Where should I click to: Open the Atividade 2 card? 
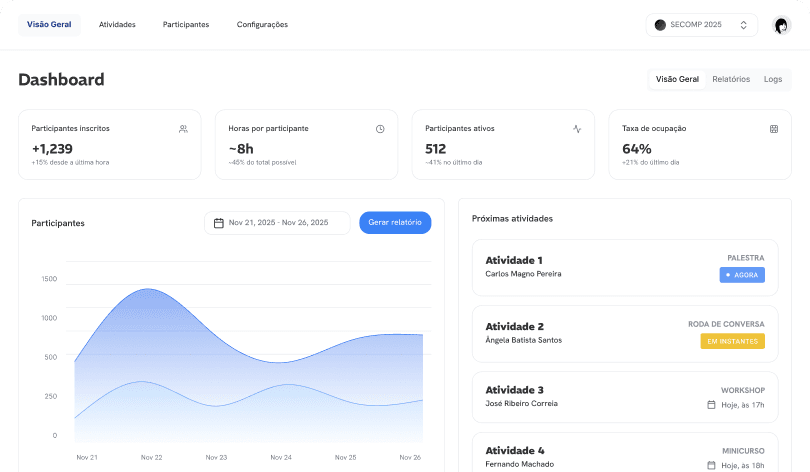tap(625, 334)
